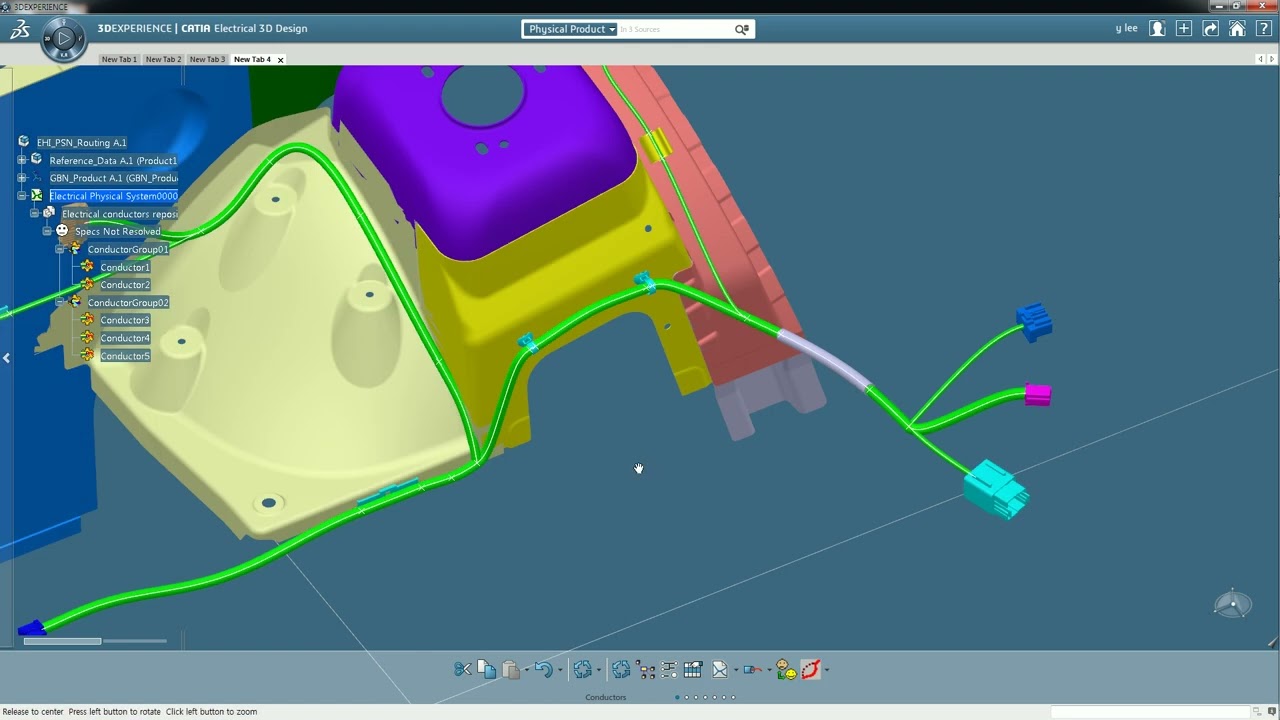1280x720 pixels.
Task: Open the Undo history dropdown arrow
Action: tap(560, 670)
